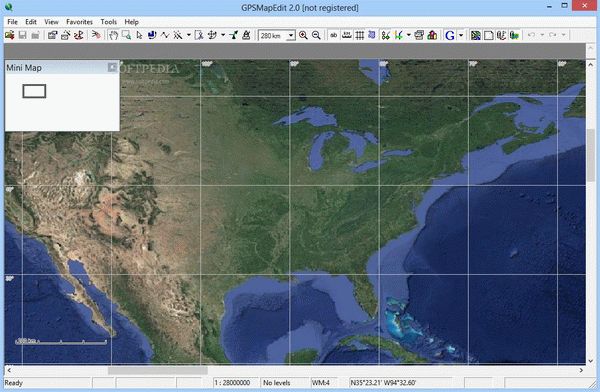
Task: Click the vertical scrollbar thumb
Action: 591,156
